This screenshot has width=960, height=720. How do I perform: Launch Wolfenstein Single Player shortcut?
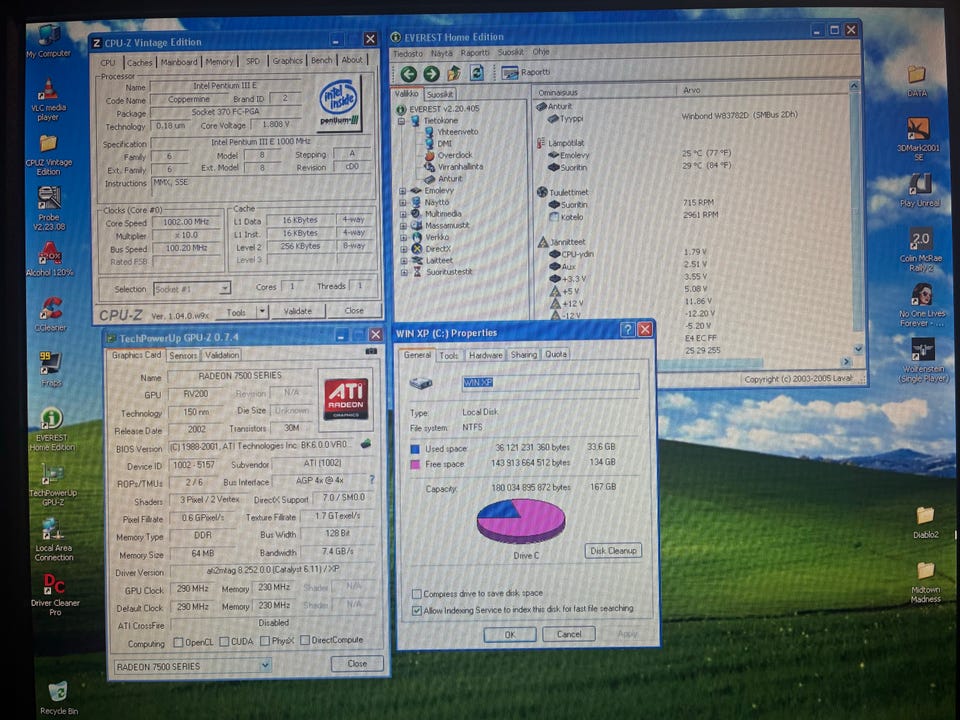coord(923,360)
